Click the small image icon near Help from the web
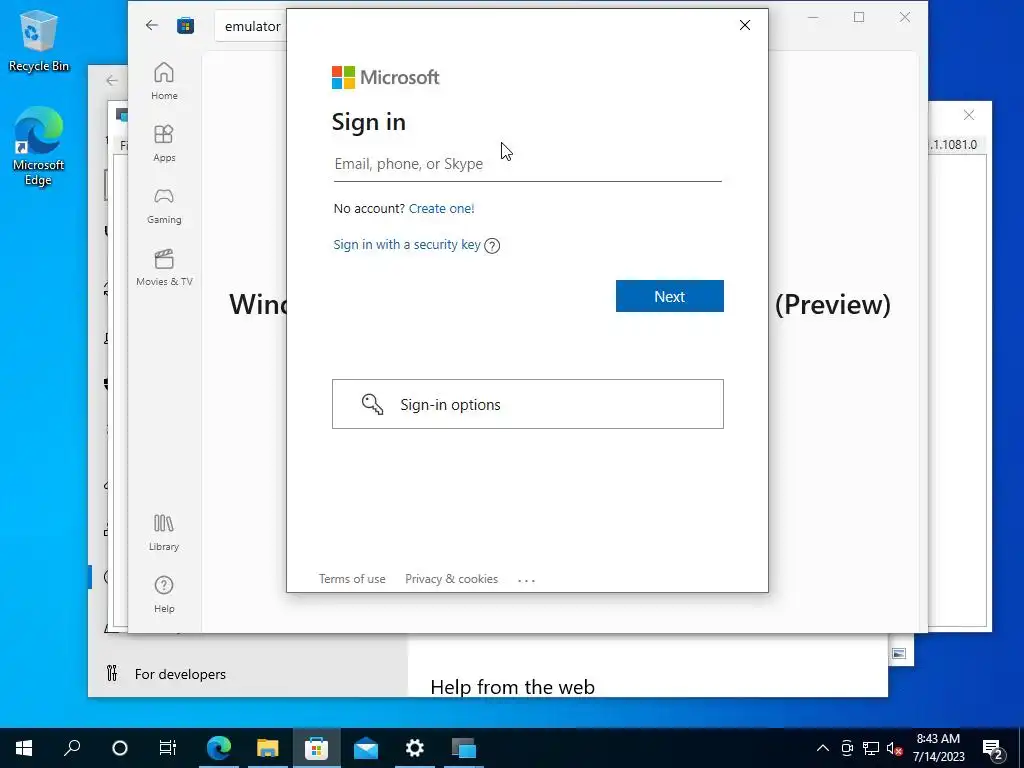The height and width of the screenshot is (768, 1024). point(899,654)
